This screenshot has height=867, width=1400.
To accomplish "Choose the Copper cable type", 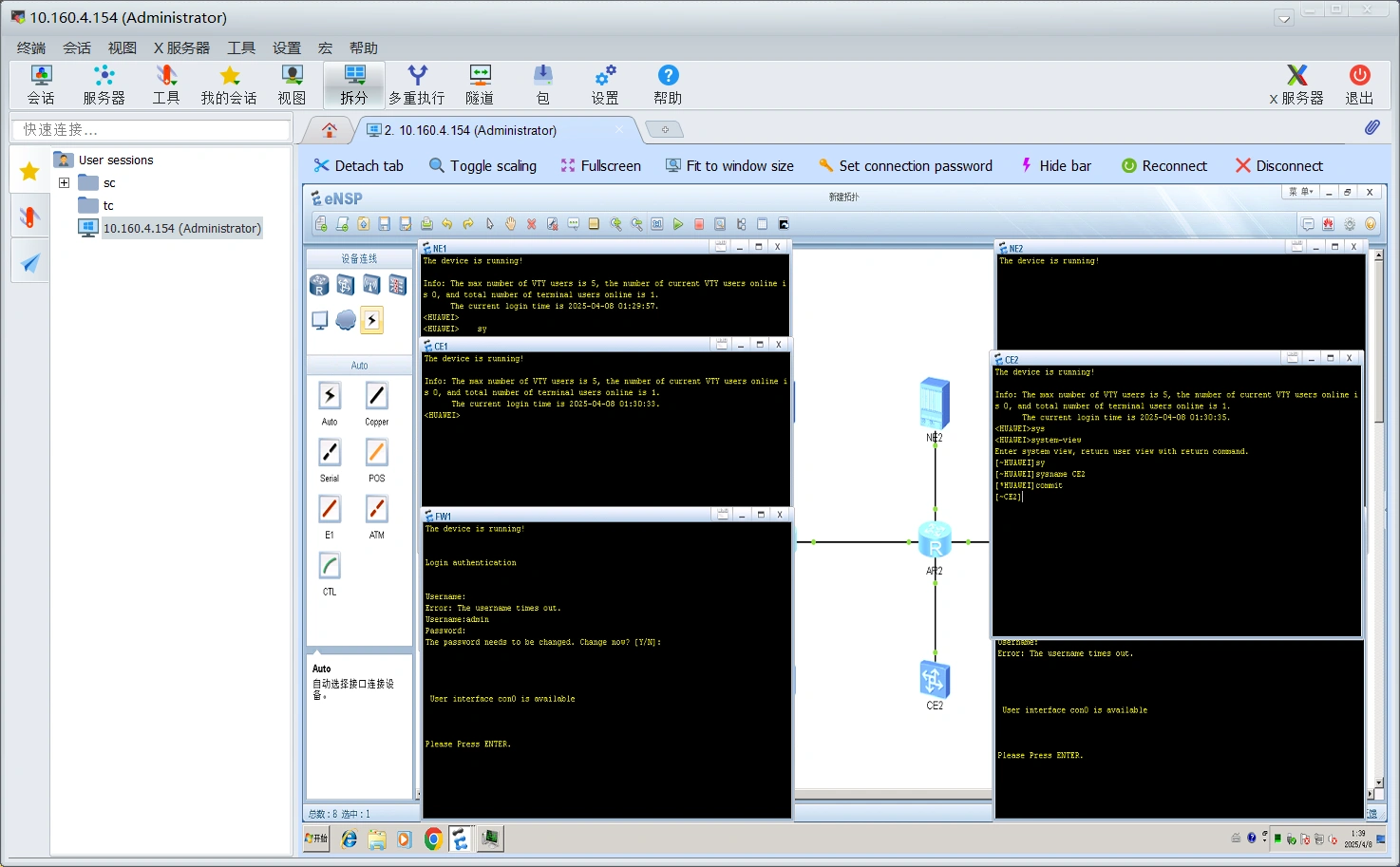I will pos(377,396).
